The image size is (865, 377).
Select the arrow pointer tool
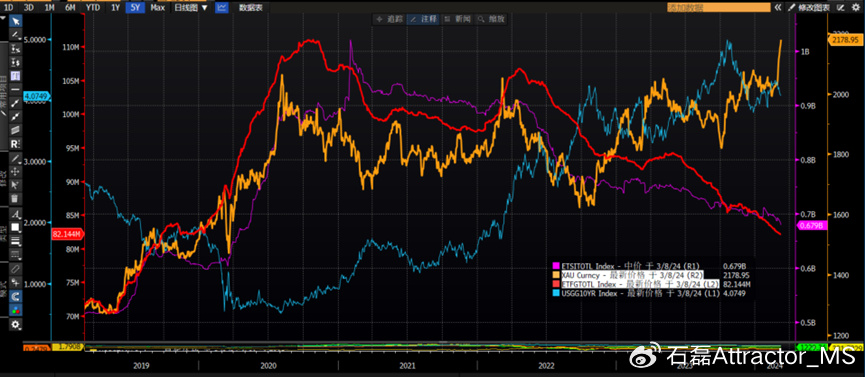click(x=15, y=21)
